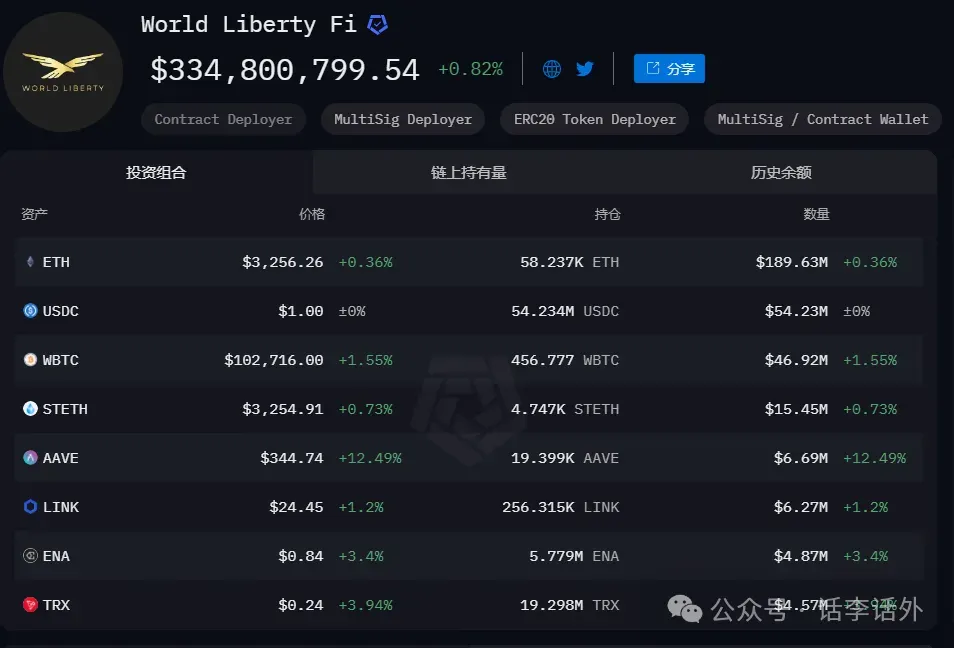The width and height of the screenshot is (954, 648).
Task: Click holding 54.234M USDC
Action: [x=565, y=311]
